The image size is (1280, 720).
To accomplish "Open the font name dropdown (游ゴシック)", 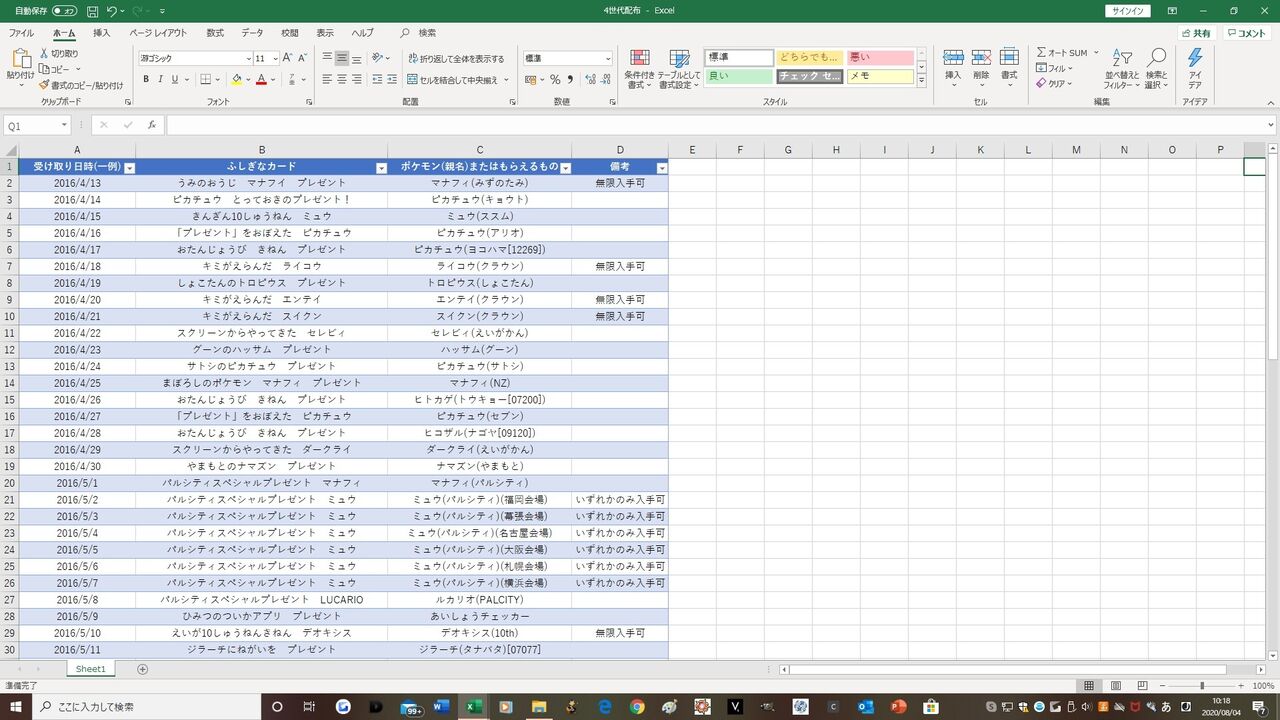I will pyautogui.click(x=248, y=59).
